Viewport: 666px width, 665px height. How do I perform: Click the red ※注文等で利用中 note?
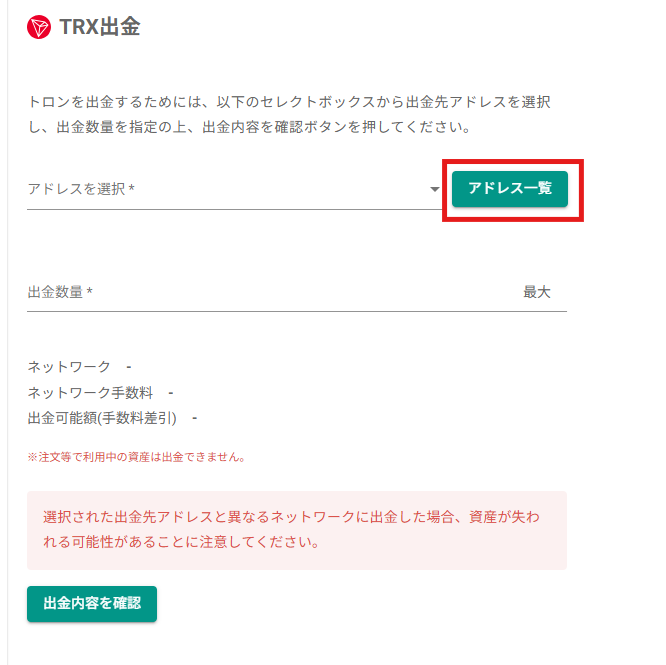click(136, 457)
